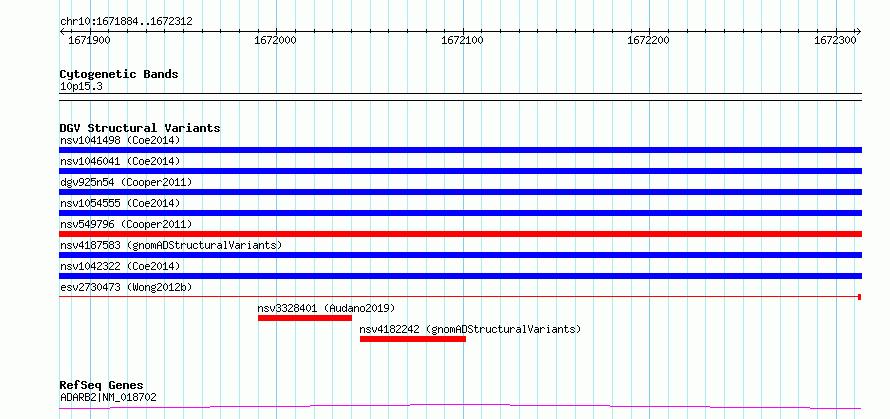
Task: Click the thin red line of esv2730473
Action: point(460,296)
